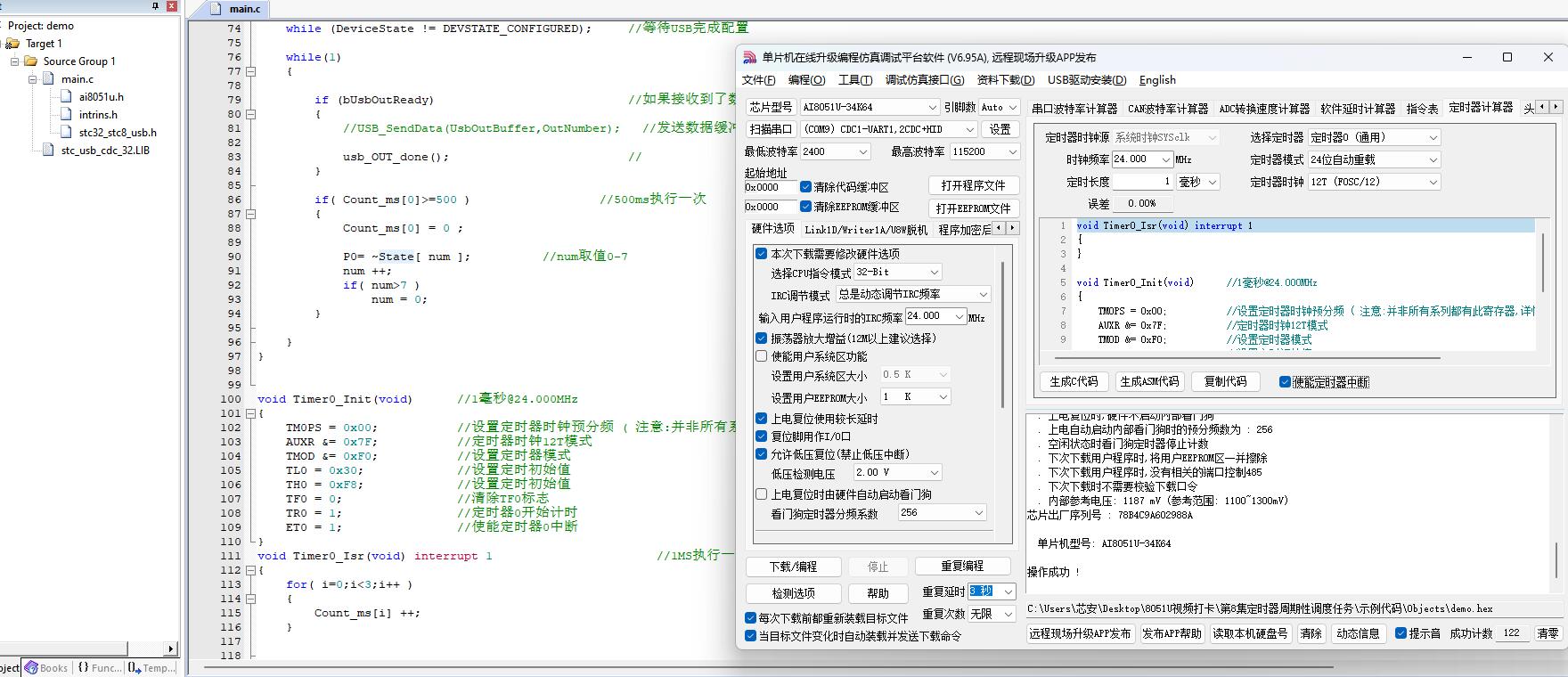Toggle 振荡器放大增益 checkbox
Image resolution: width=1568 pixels, height=677 pixels.
(x=762, y=338)
